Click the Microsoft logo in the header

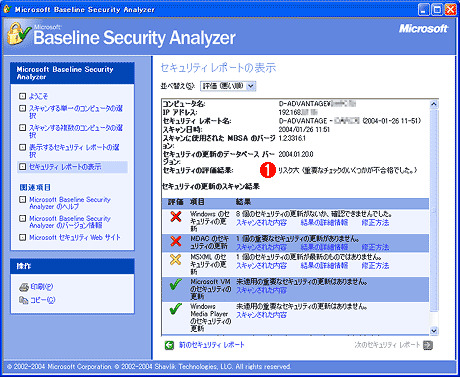coord(423,29)
